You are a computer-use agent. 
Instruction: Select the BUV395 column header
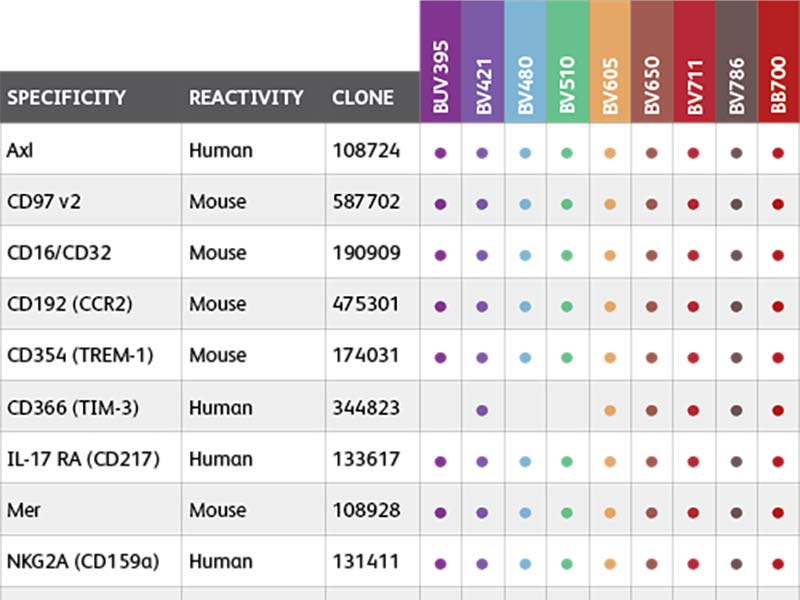pos(440,61)
